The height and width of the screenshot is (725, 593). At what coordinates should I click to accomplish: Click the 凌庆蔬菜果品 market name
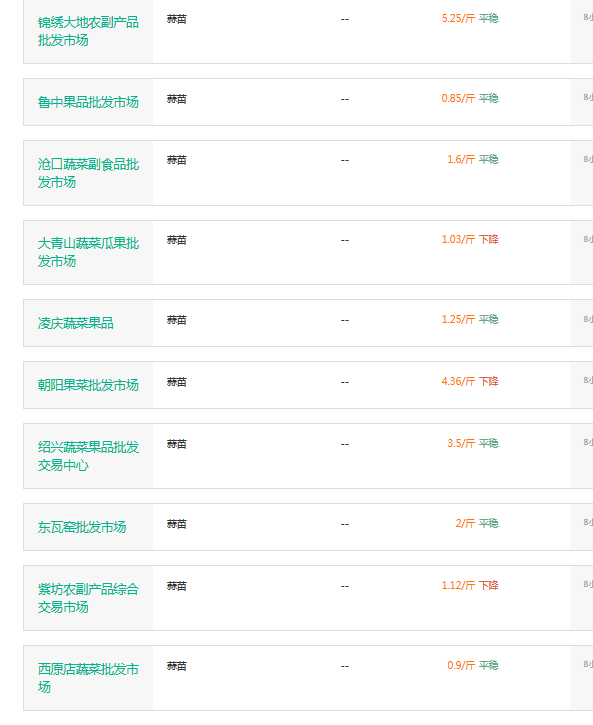pos(75,323)
